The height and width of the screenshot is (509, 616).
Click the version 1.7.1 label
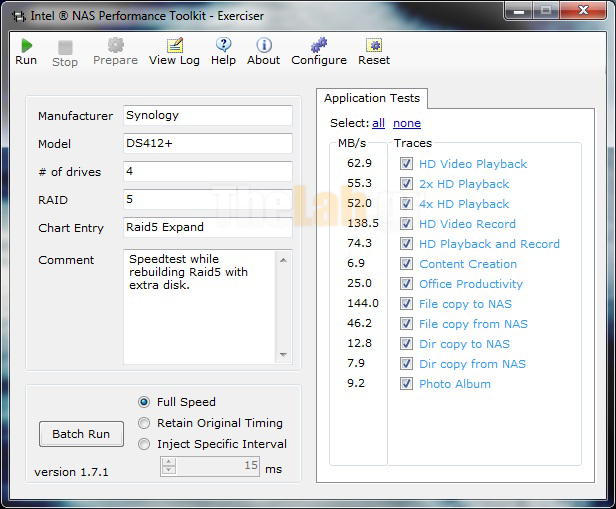point(71,472)
